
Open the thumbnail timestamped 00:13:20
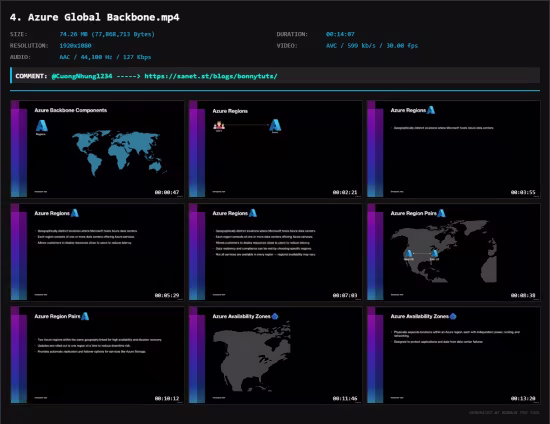(454, 355)
